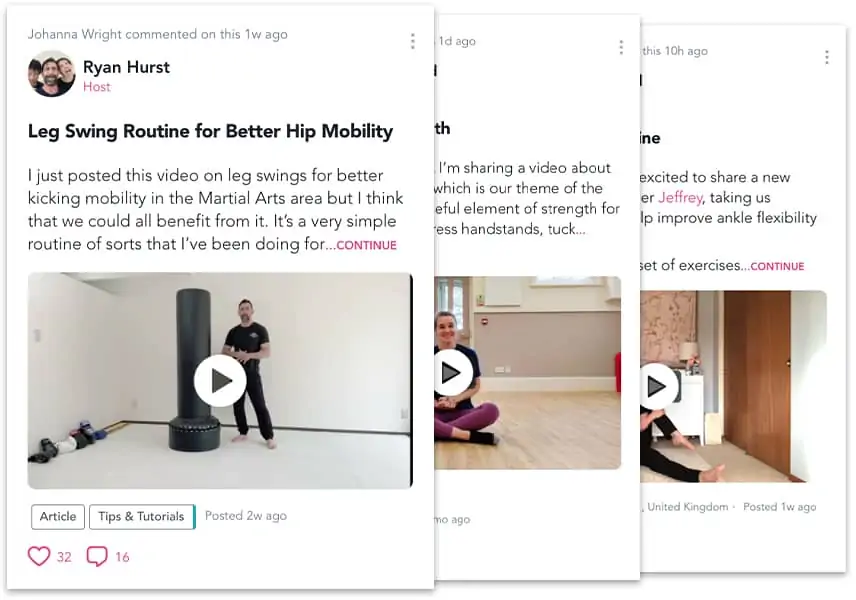Play the video of woman sitting cross-legged

pos(451,373)
